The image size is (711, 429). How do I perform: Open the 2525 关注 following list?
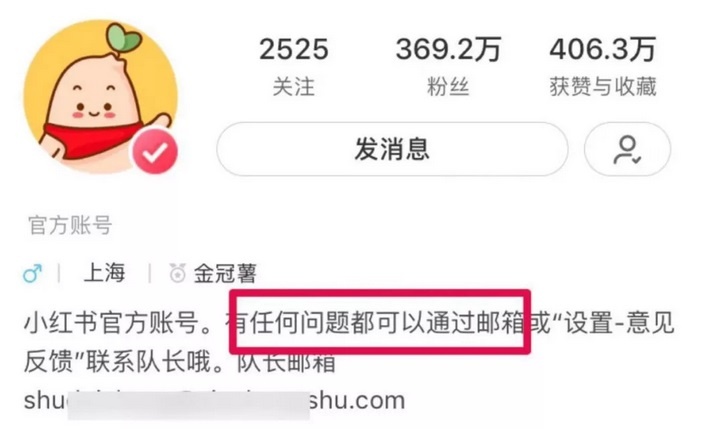click(294, 67)
